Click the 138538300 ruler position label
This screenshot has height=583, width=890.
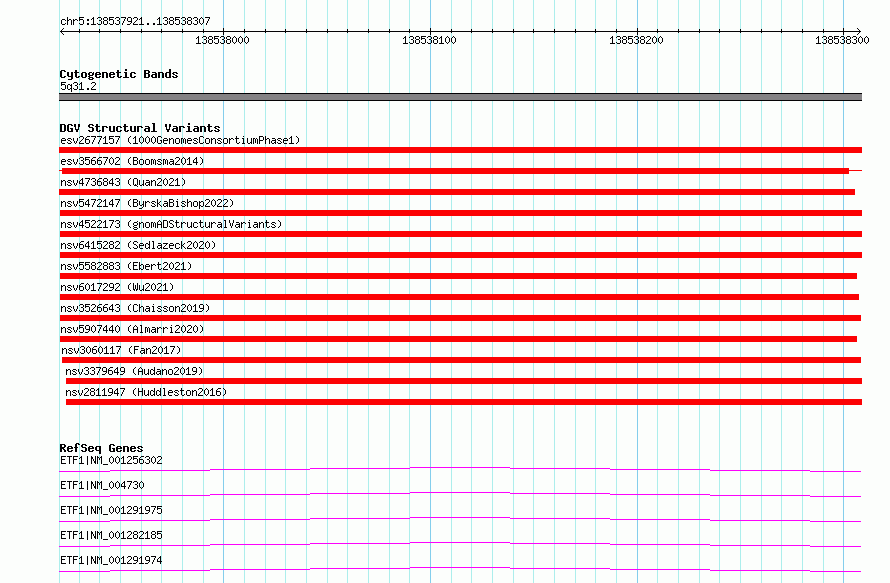[x=842, y=40]
